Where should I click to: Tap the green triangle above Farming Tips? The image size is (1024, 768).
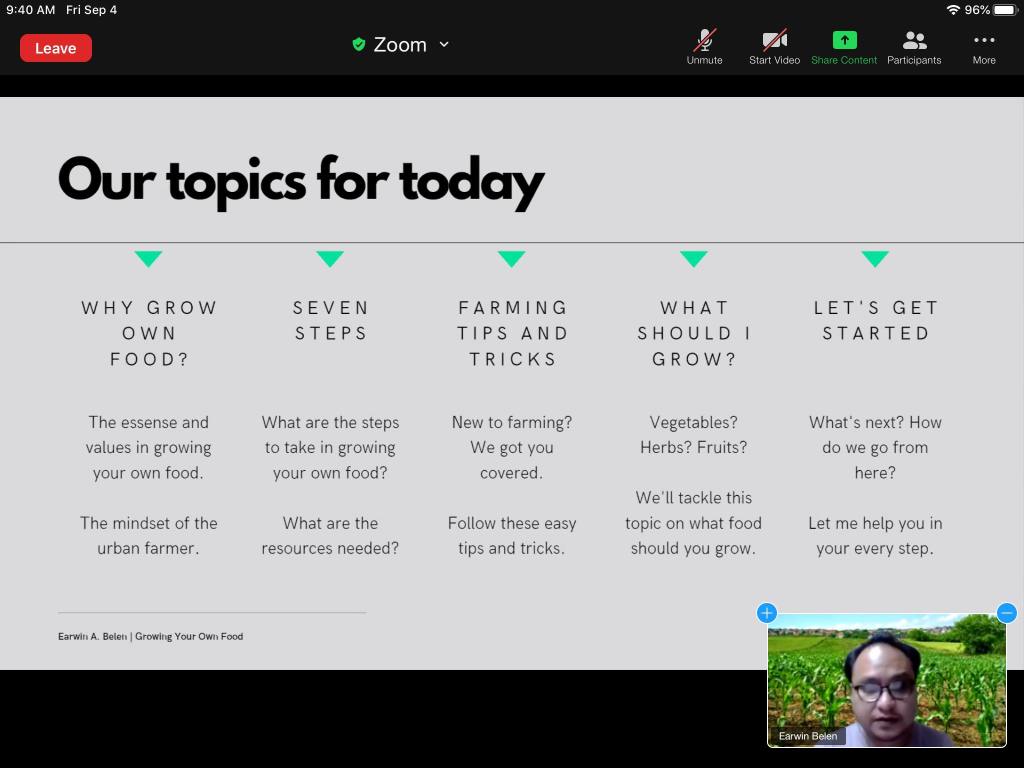pos(511,259)
